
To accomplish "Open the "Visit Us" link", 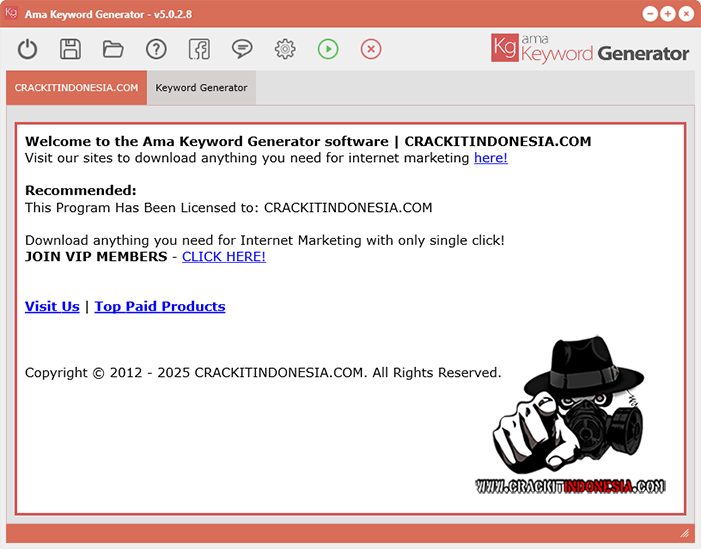I will pyautogui.click(x=52, y=307).
